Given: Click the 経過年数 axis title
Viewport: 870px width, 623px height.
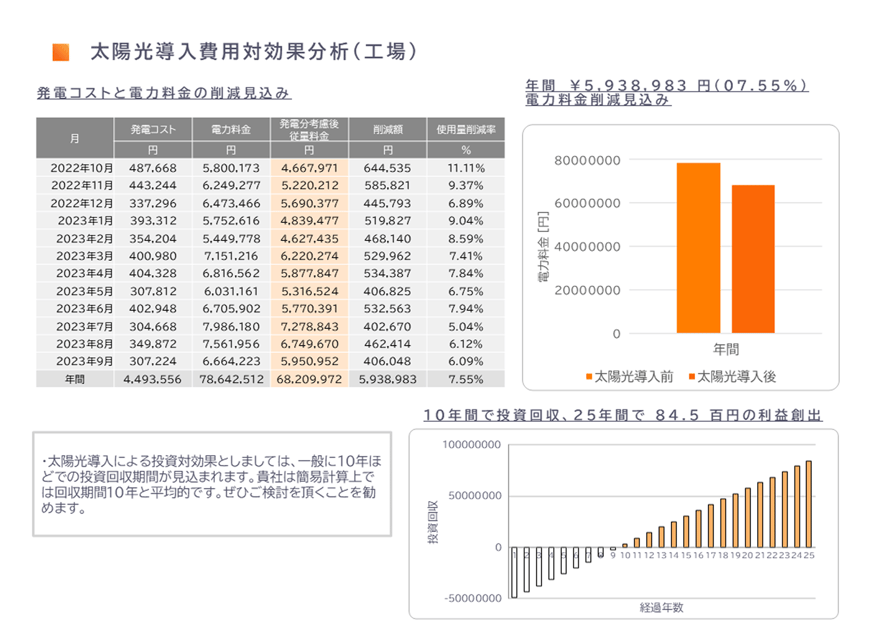Looking at the screenshot, I should (x=661, y=607).
